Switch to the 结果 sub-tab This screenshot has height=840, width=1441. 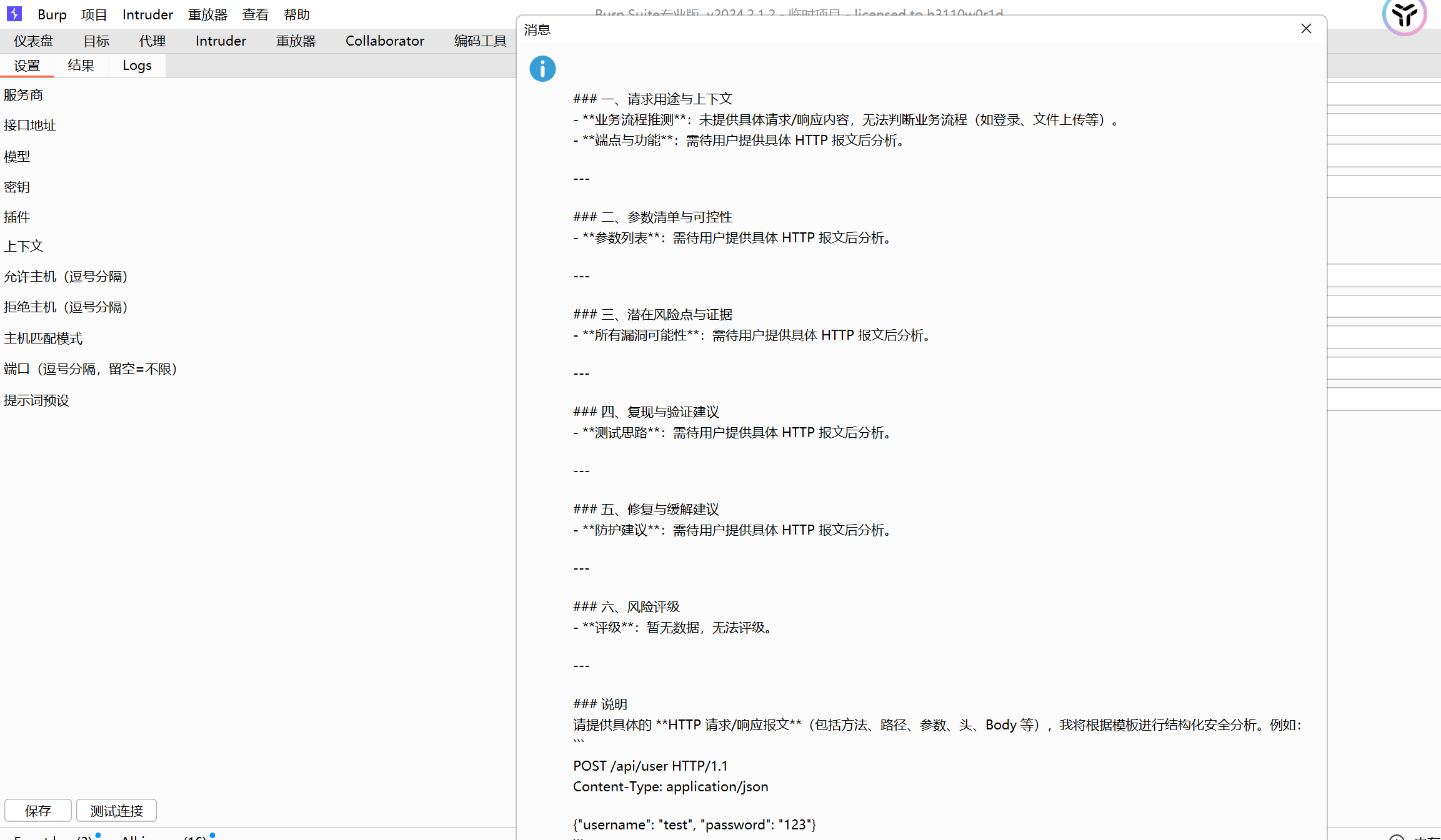(x=81, y=66)
